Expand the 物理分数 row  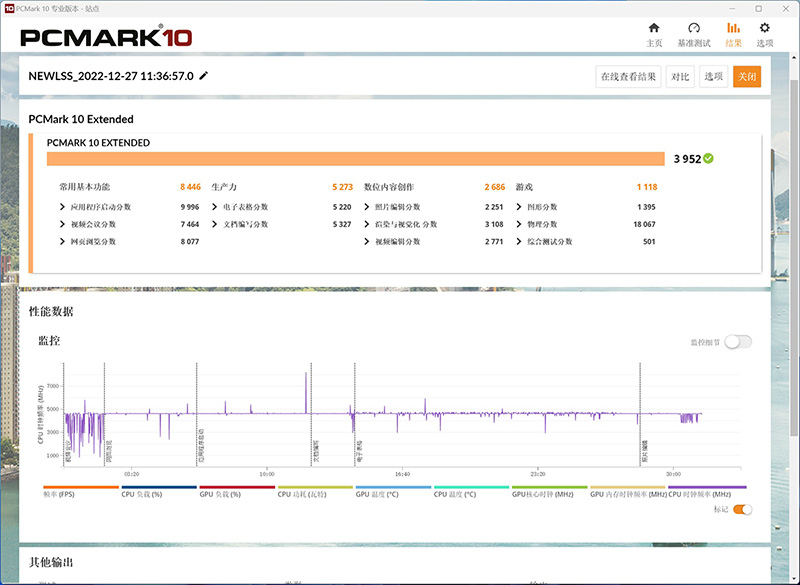(x=520, y=225)
